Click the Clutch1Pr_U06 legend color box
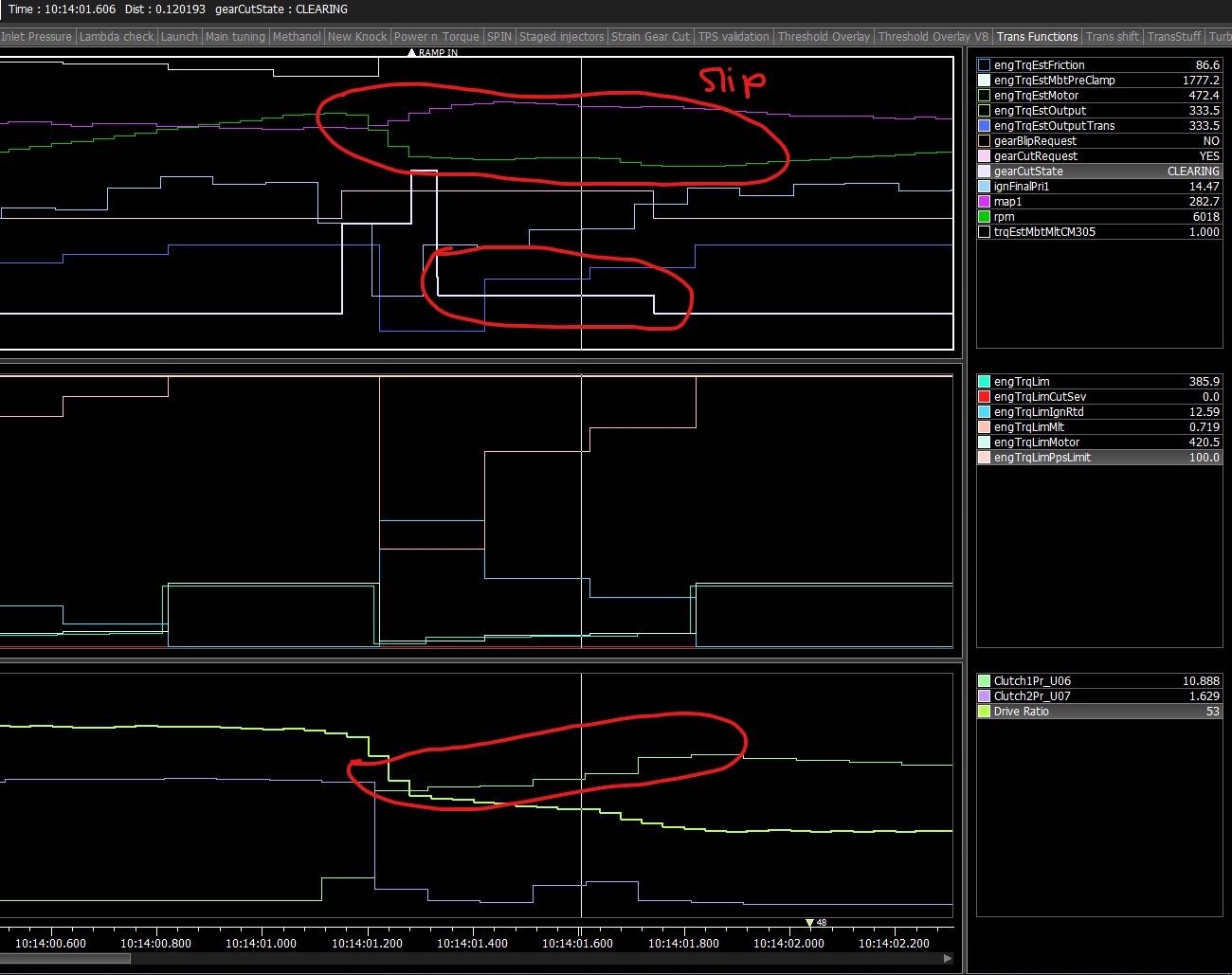Image resolution: width=1232 pixels, height=975 pixels. (x=984, y=681)
